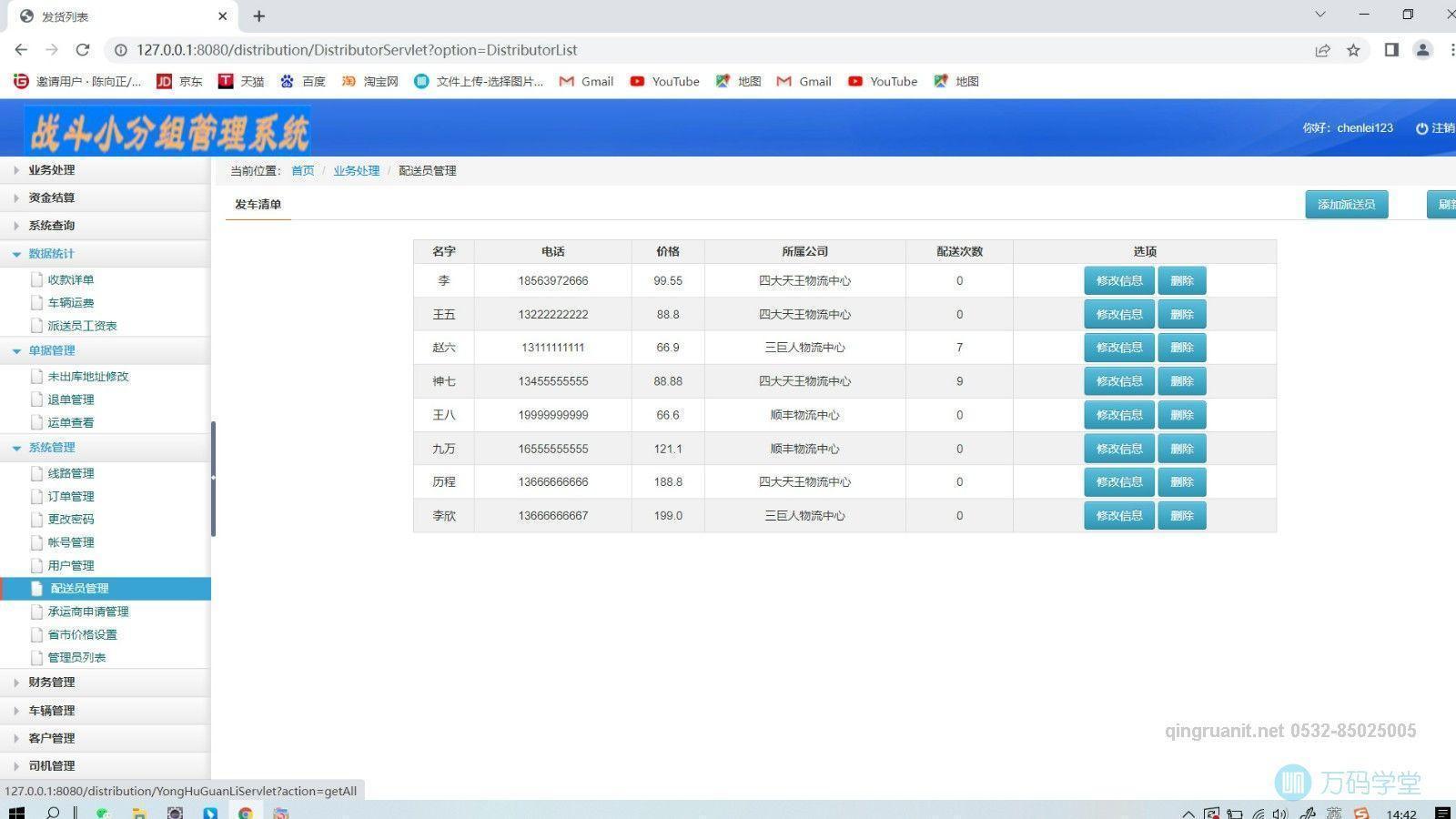
Task: Open Windows taskbar search
Action: click(53, 813)
